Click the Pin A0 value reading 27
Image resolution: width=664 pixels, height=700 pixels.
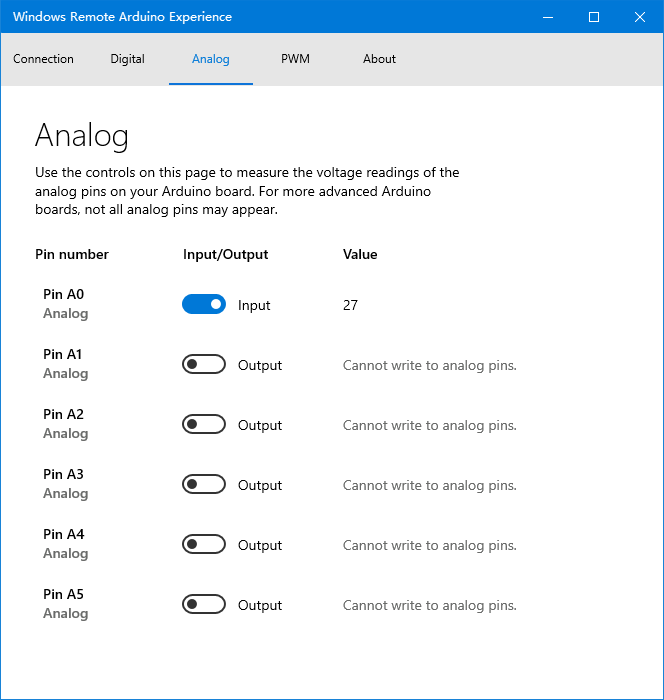coord(350,305)
